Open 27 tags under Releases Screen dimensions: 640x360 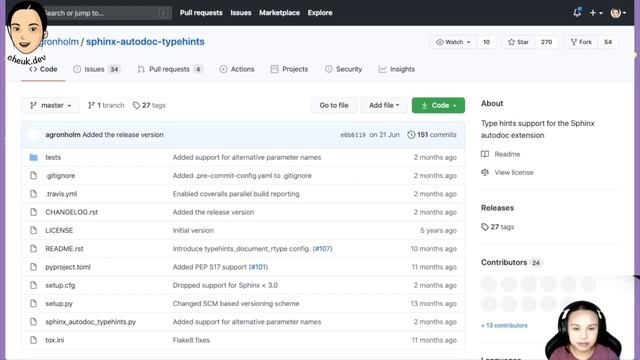[x=498, y=227]
